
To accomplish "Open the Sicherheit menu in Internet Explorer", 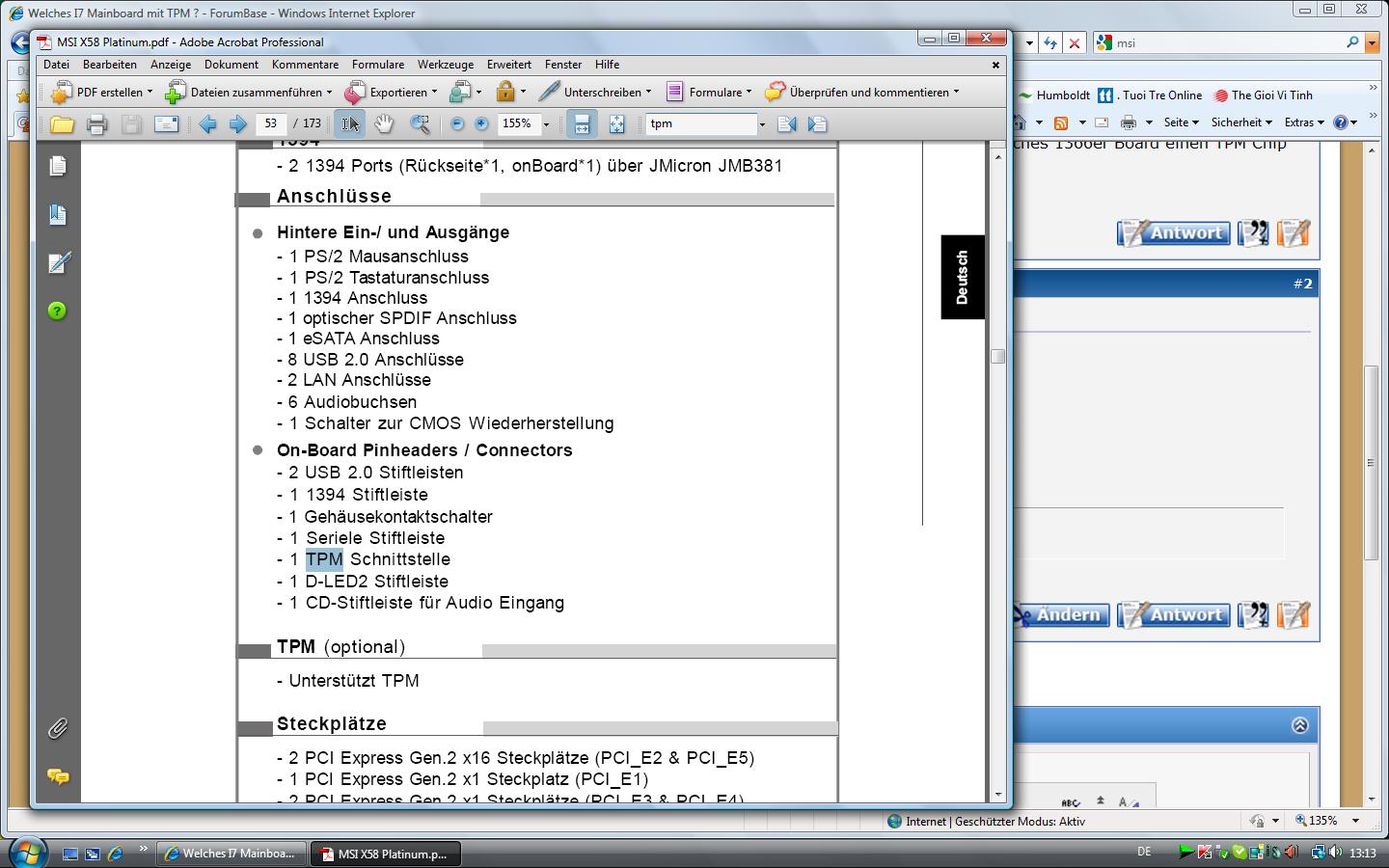I will 1241,122.
